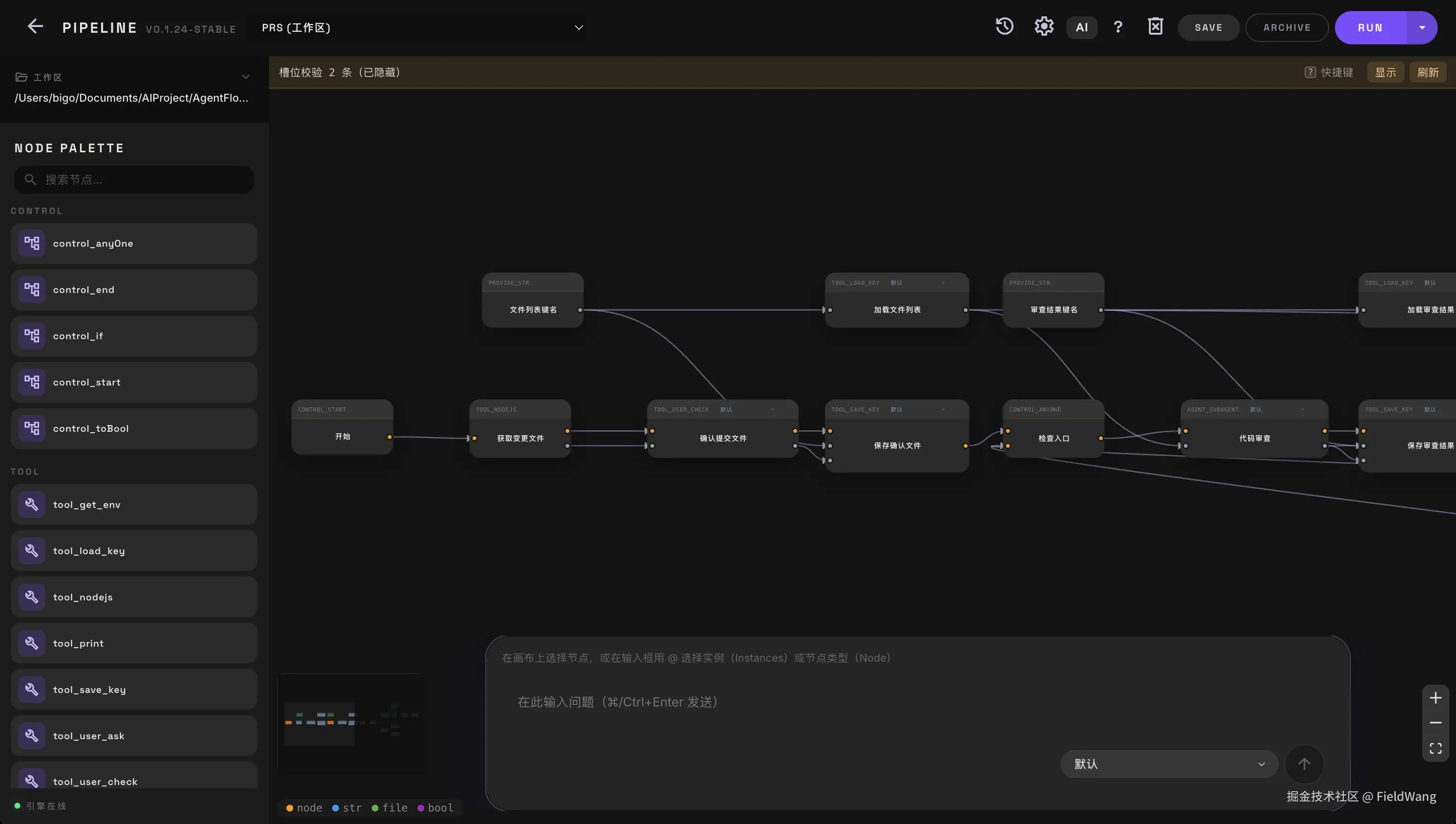
Task: Send message with up-arrow button
Action: (1304, 764)
